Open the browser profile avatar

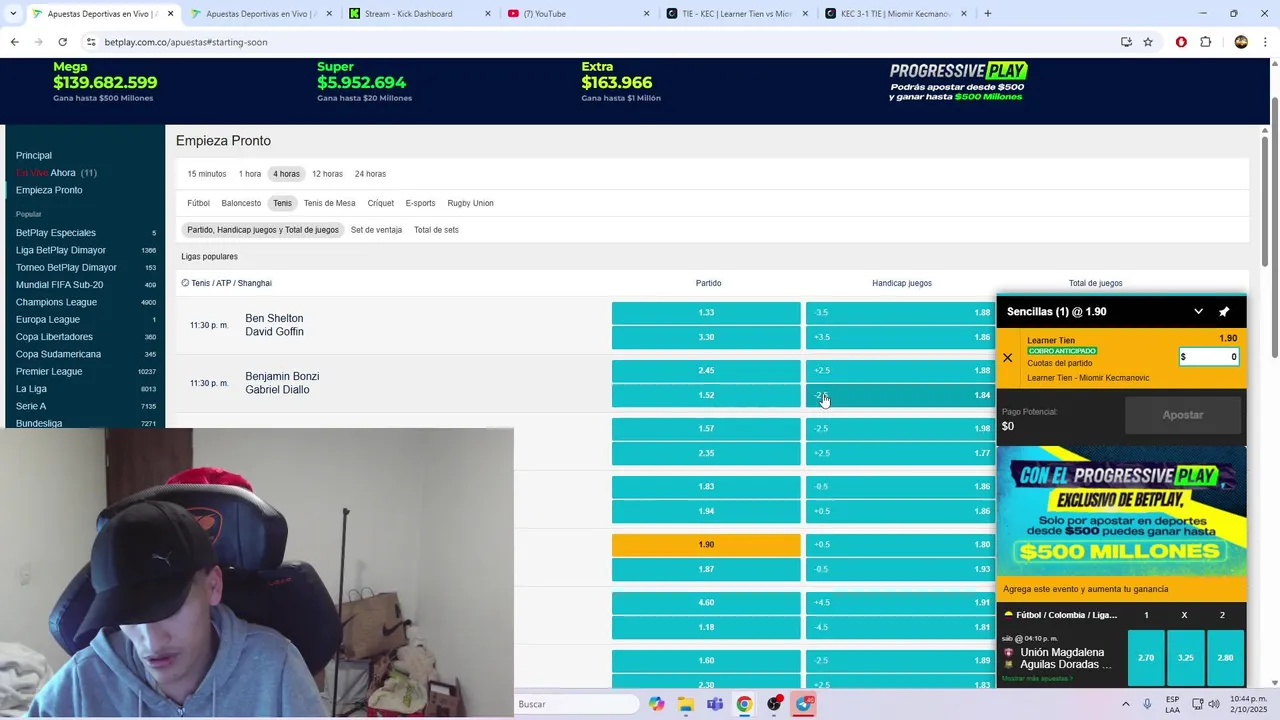[x=1241, y=42]
